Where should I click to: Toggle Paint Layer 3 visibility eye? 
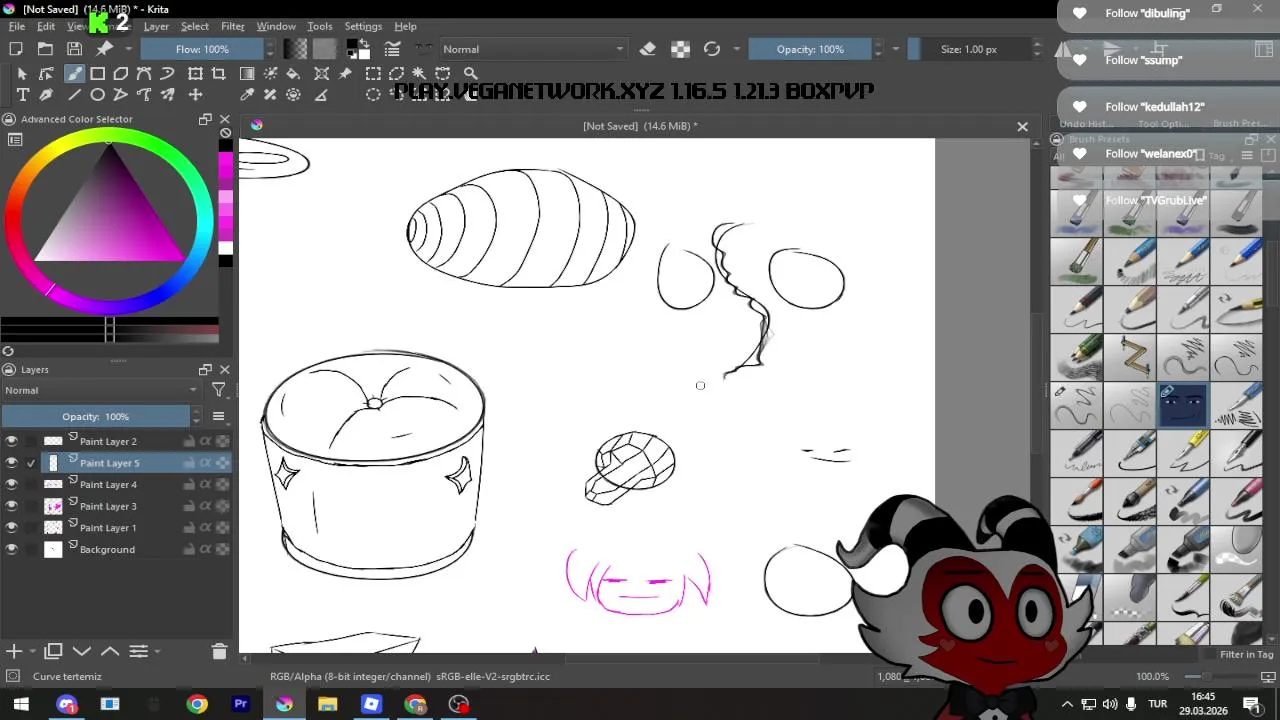tap(11, 506)
